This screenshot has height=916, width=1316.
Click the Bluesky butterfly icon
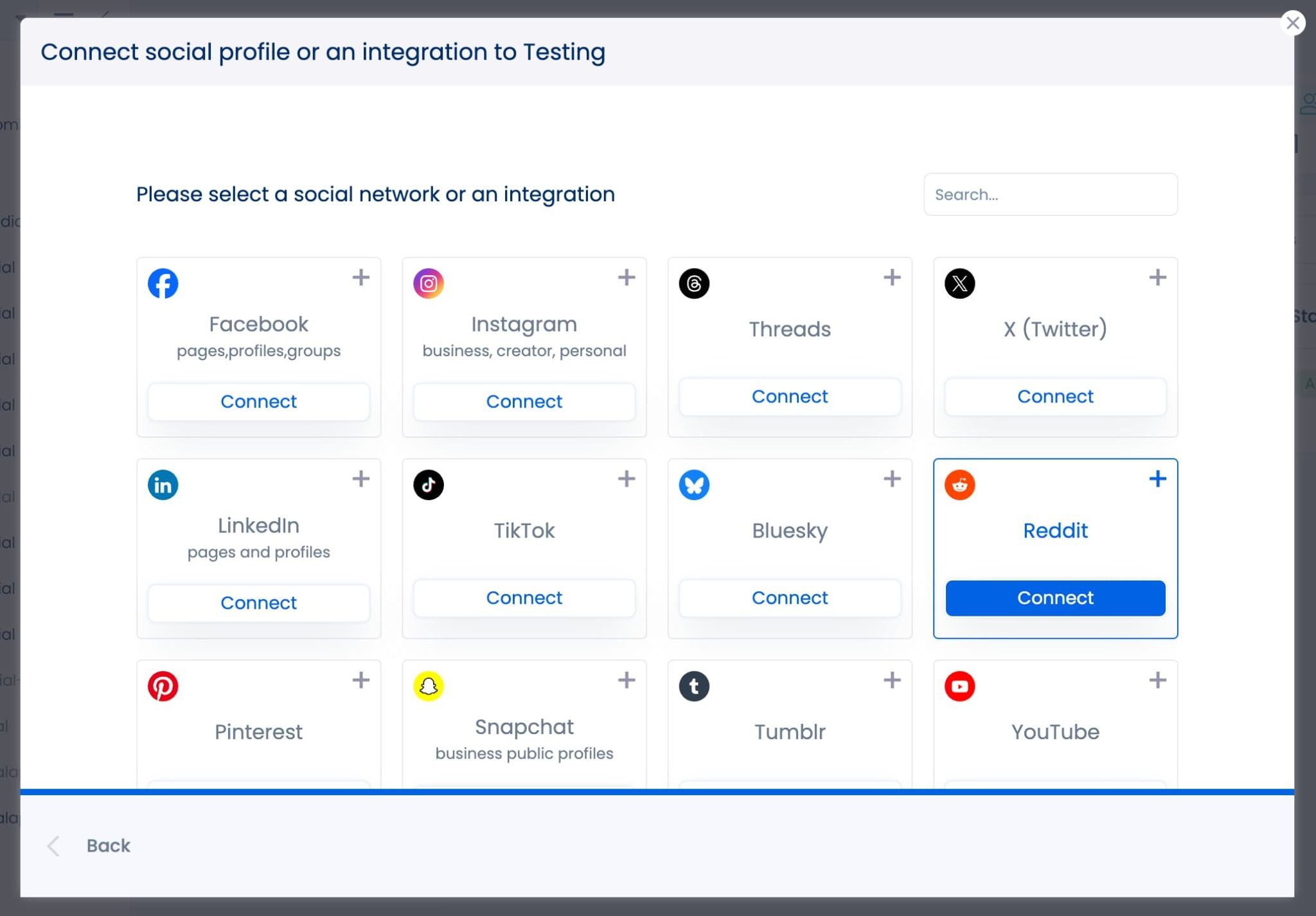coord(695,484)
